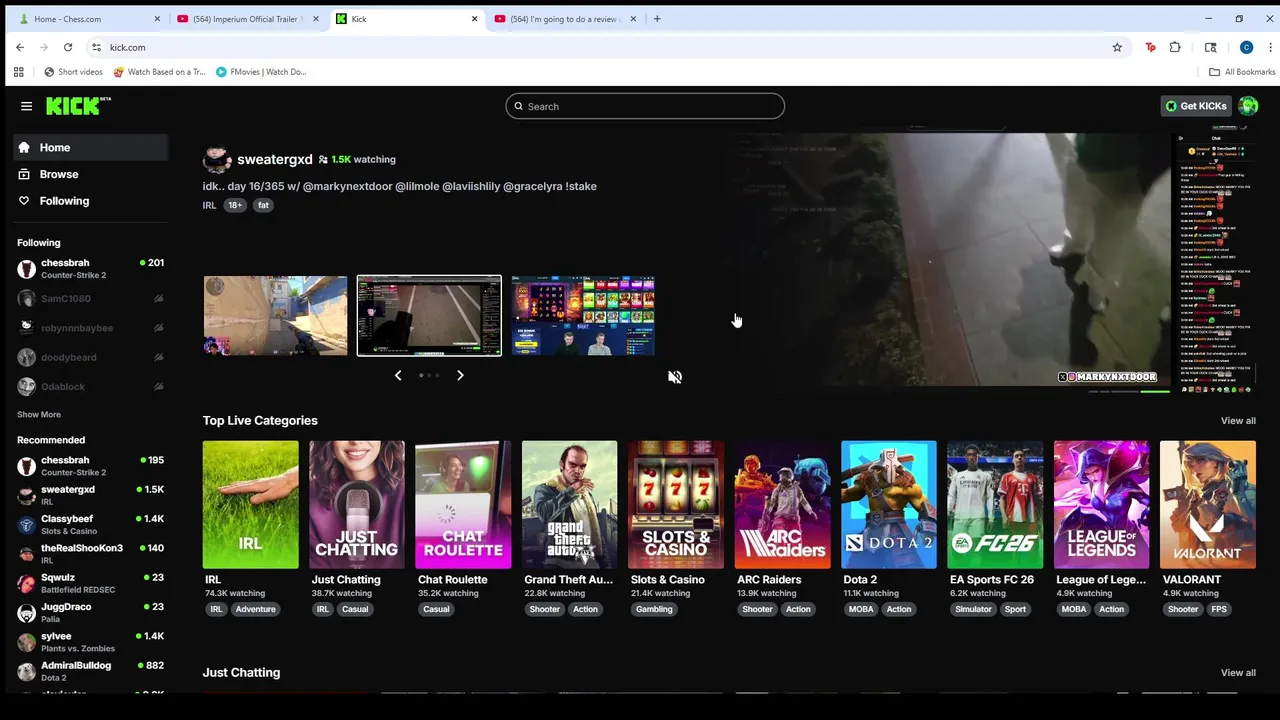1280x720 pixels.
Task: Show next featured stream
Action: 460,375
